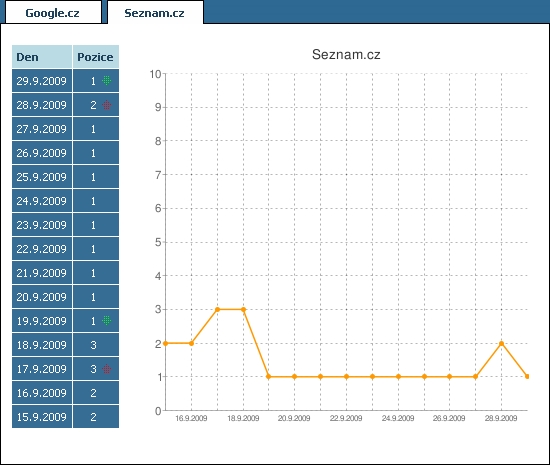This screenshot has width=550, height=465.
Task: Select the 28.9.2009 date cell
Action: pos(42,105)
